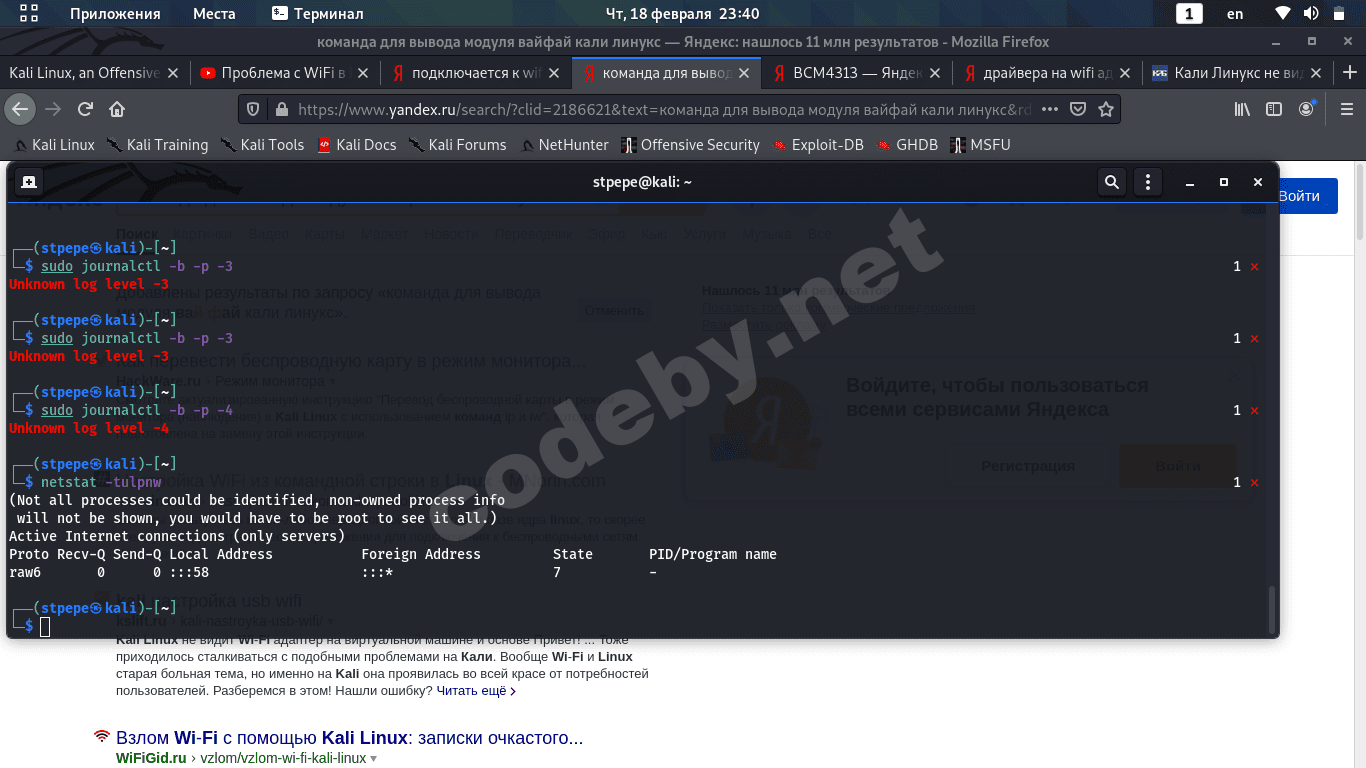Reload the current Yandex page
Viewport: 1366px width, 768px height.
click(x=86, y=109)
